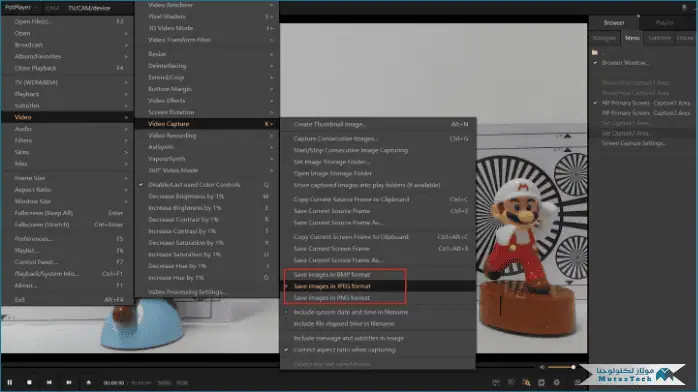
Task: Expand the Broadcast submenu
Action: 68,45
